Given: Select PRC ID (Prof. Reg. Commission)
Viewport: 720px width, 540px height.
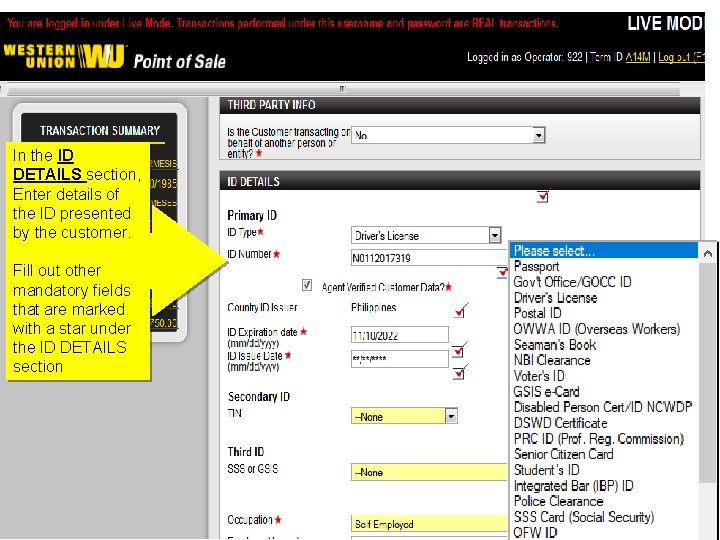Looking at the screenshot, I should pos(599,439).
